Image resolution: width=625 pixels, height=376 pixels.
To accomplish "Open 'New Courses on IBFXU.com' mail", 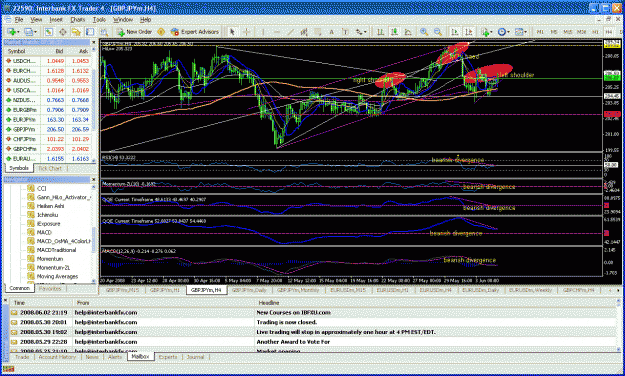I will coord(293,313).
